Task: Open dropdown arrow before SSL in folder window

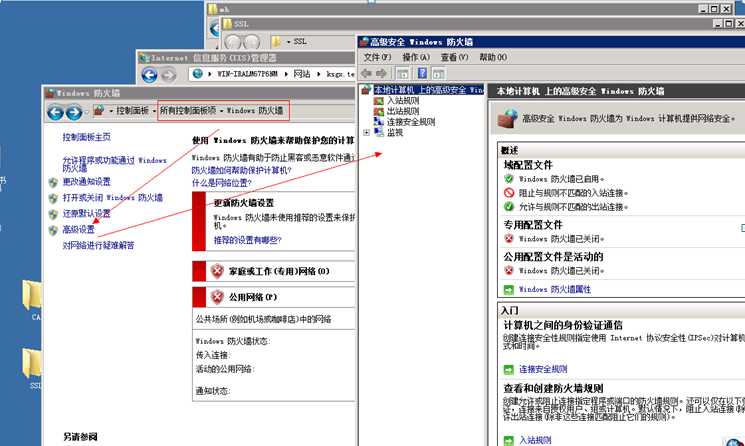Action: point(288,42)
